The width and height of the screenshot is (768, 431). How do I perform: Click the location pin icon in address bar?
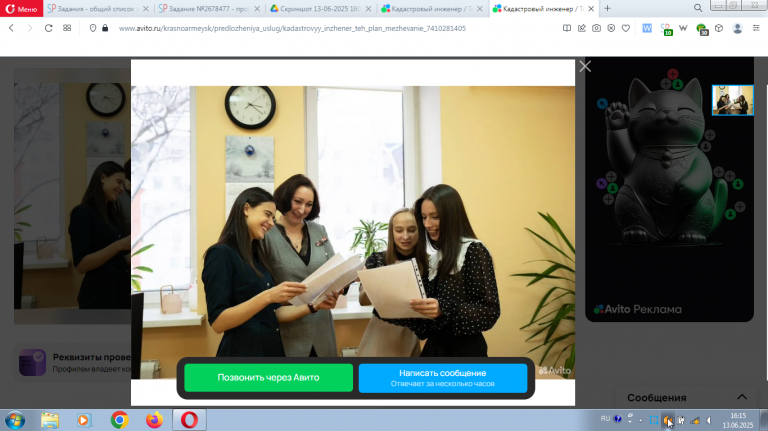(x=93, y=28)
